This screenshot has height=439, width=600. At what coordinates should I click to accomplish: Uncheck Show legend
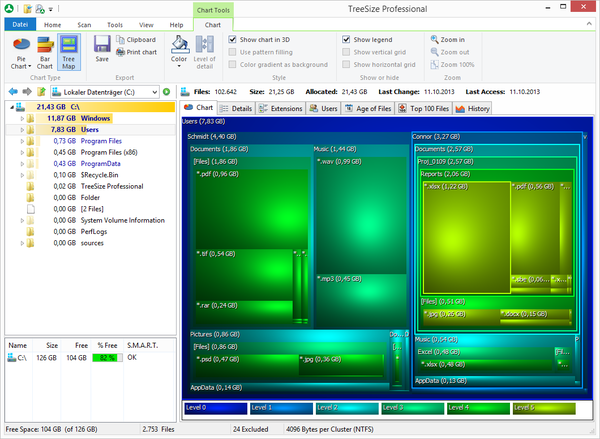[x=346, y=39]
